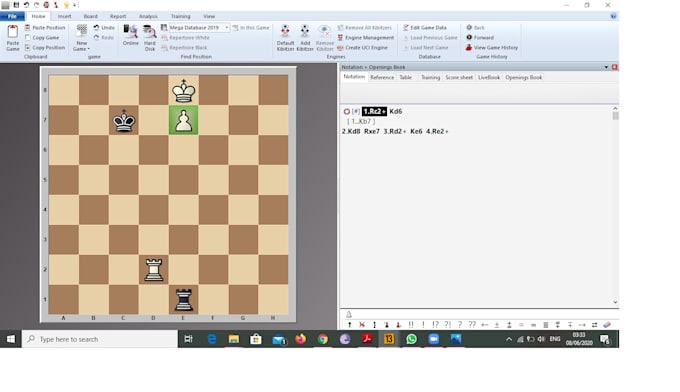The height and width of the screenshot is (392, 680).
Task: Undo the last move
Action: [x=104, y=27]
